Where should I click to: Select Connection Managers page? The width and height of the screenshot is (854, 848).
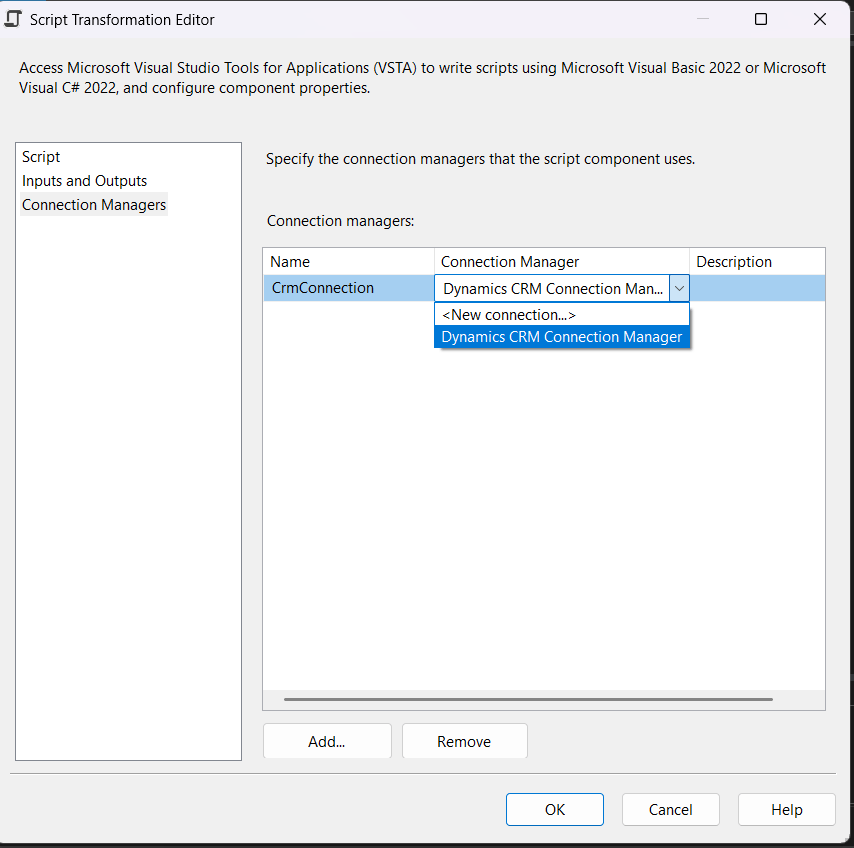click(x=94, y=205)
